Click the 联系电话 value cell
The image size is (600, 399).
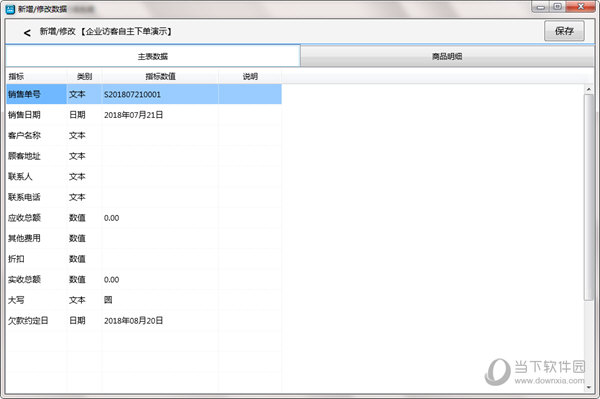point(160,197)
